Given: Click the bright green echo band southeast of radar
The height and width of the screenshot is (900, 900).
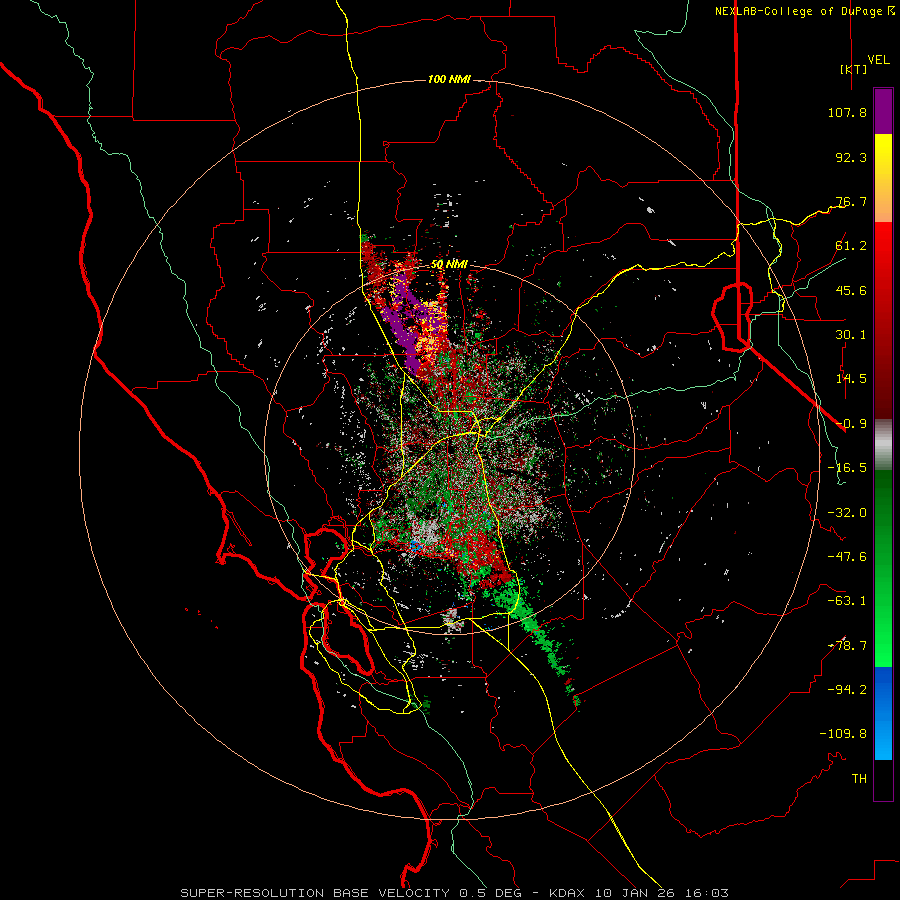Looking at the screenshot, I should click(x=531, y=623).
